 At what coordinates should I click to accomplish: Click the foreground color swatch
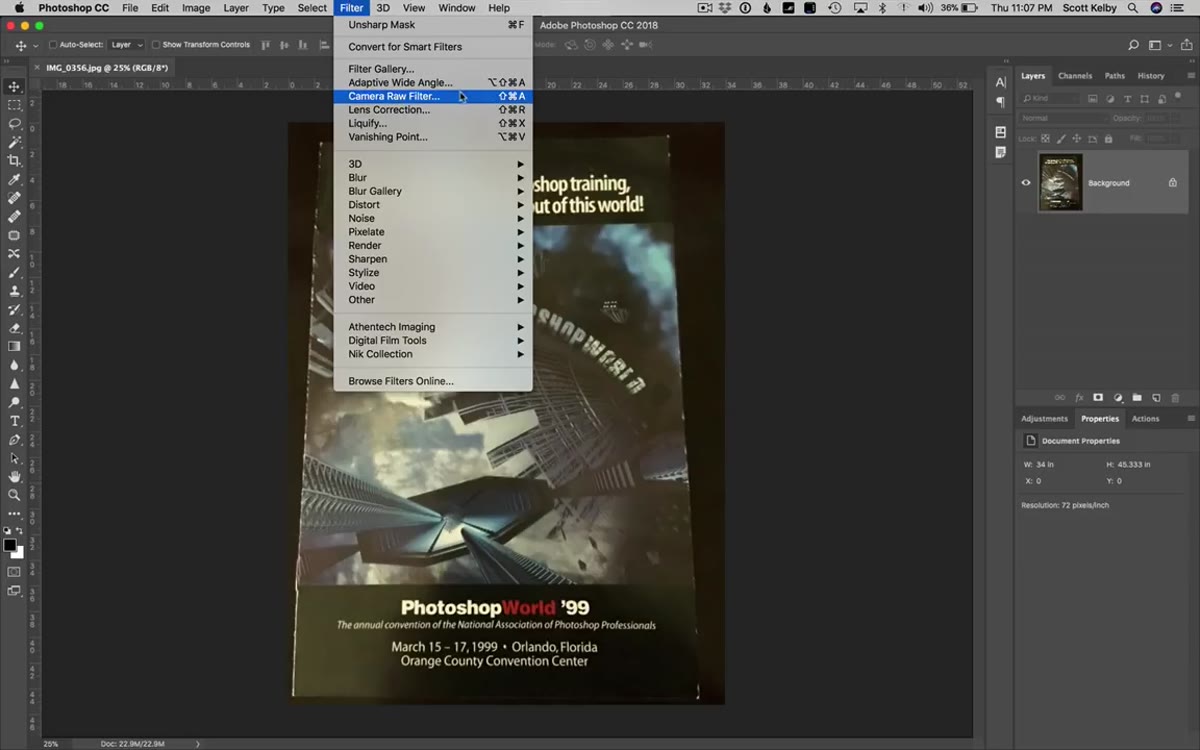click(10, 545)
